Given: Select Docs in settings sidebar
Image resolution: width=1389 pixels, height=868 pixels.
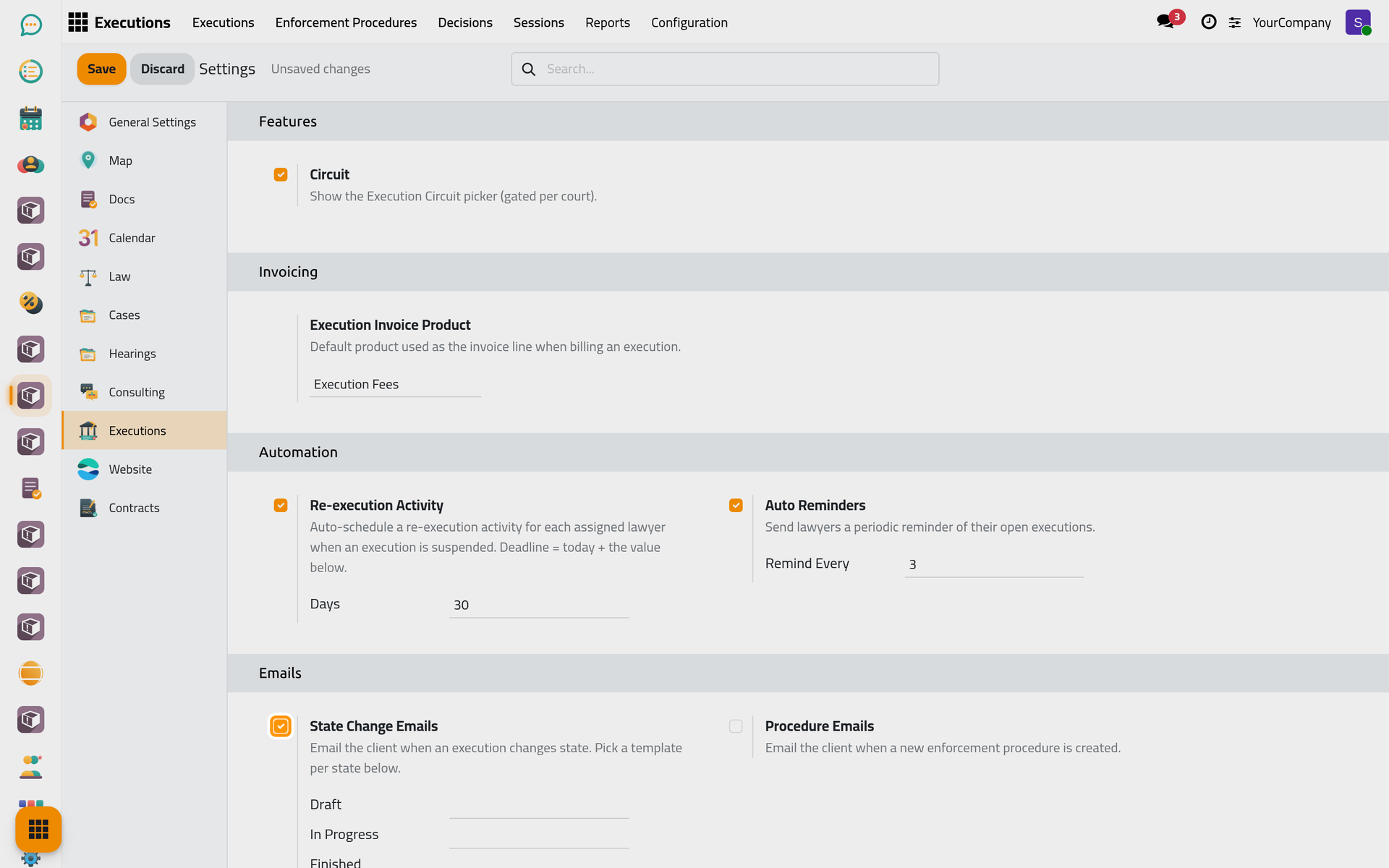Looking at the screenshot, I should point(145,200).
